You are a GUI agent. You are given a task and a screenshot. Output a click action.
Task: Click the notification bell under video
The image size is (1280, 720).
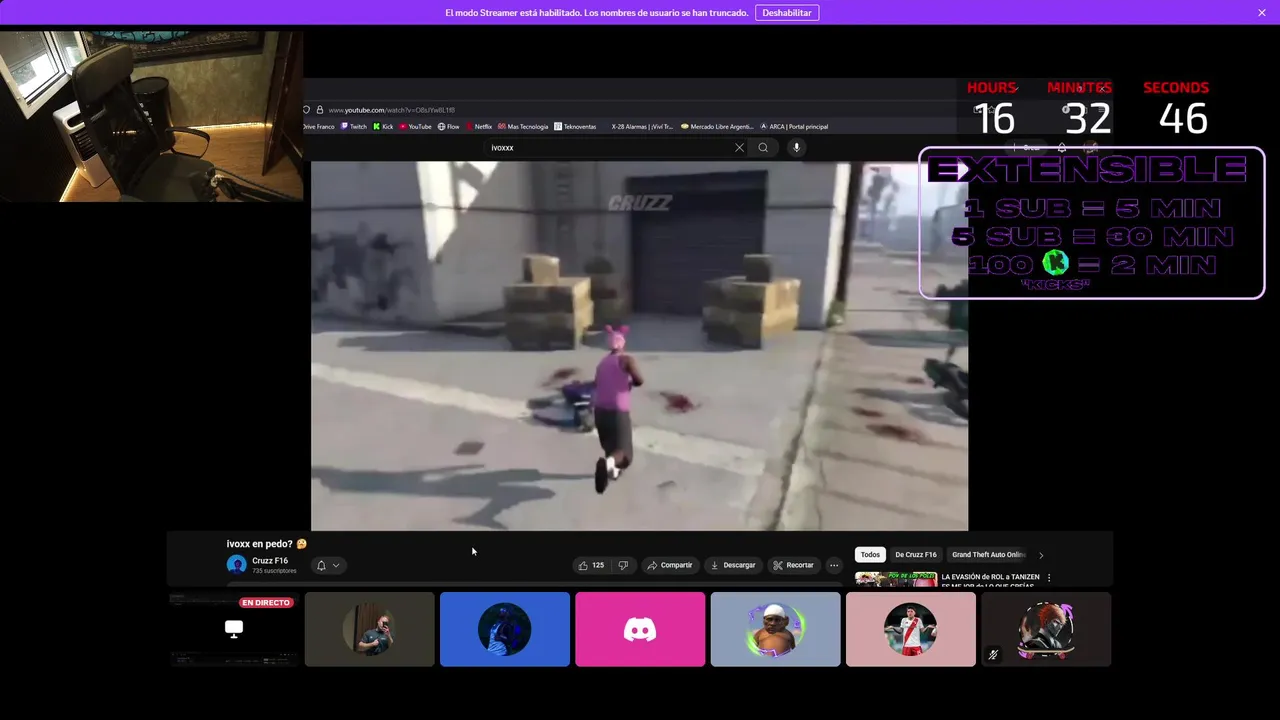click(x=321, y=566)
